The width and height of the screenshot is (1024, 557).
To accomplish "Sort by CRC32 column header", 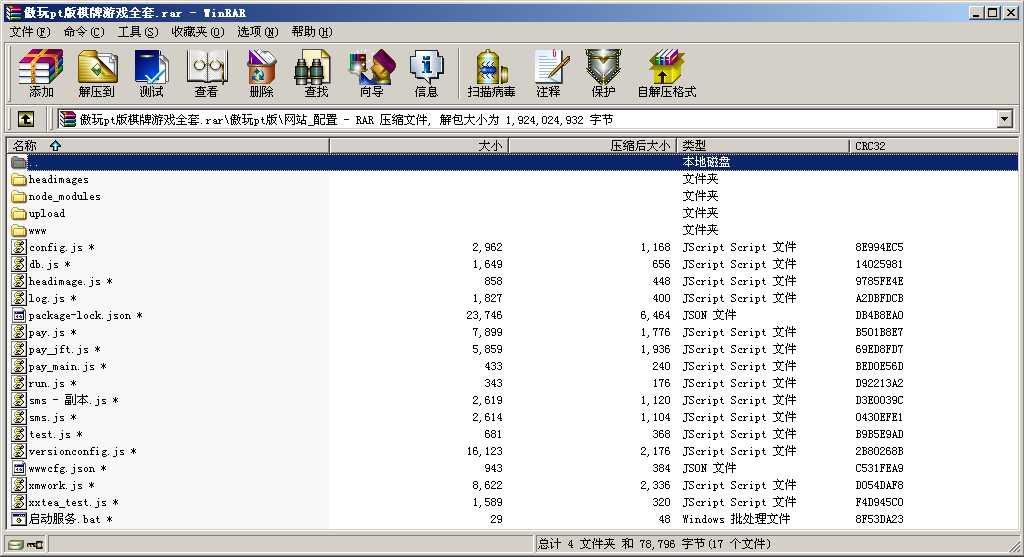I will [934, 145].
